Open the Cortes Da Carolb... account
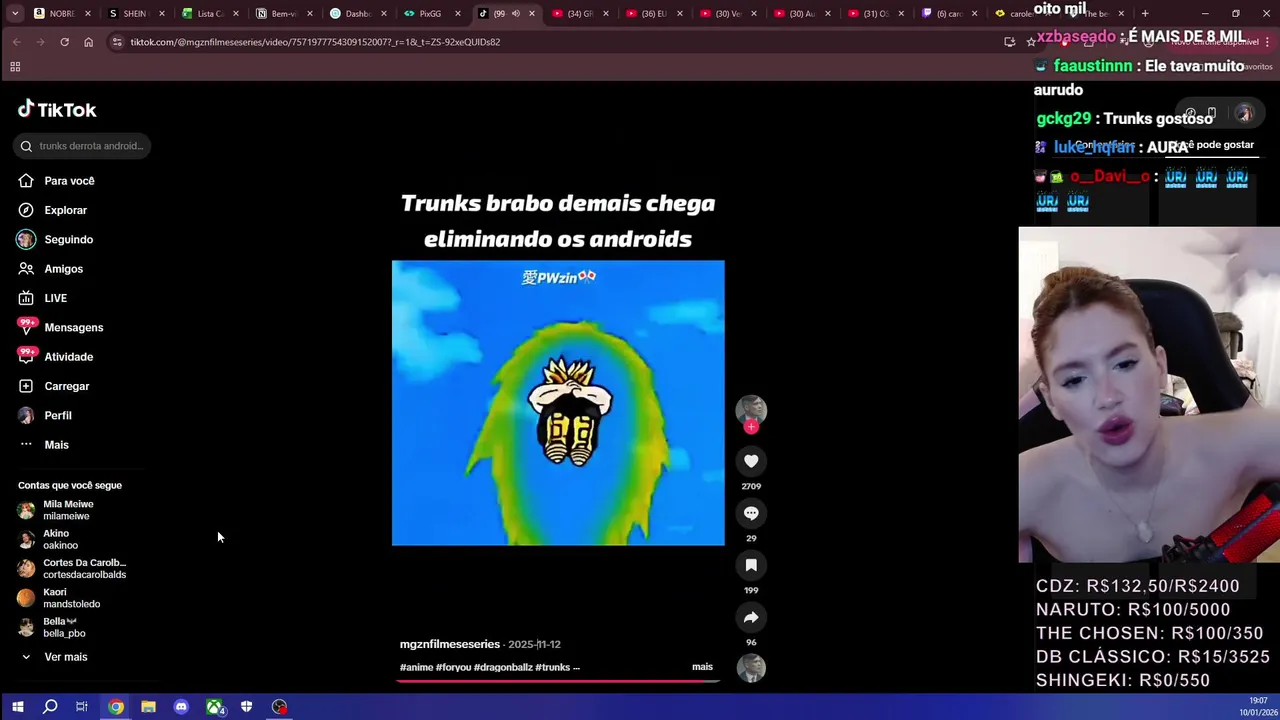The height and width of the screenshot is (720, 1280). (x=84, y=569)
